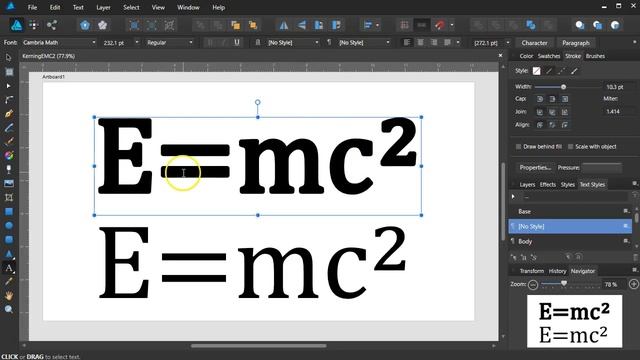The height and width of the screenshot is (360, 640).
Task: Adjust the stroke Width slider
Action: (563, 87)
